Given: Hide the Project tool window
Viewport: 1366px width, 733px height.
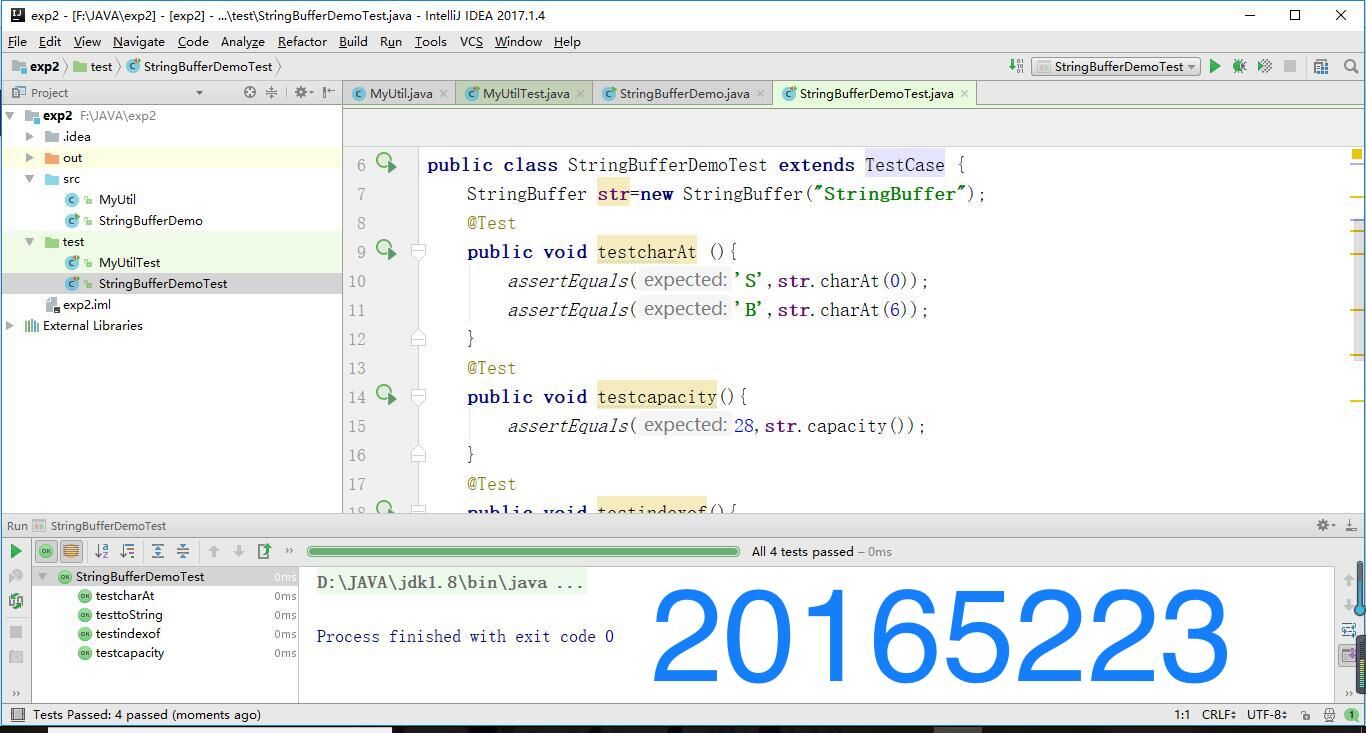Looking at the screenshot, I should pos(328,92).
